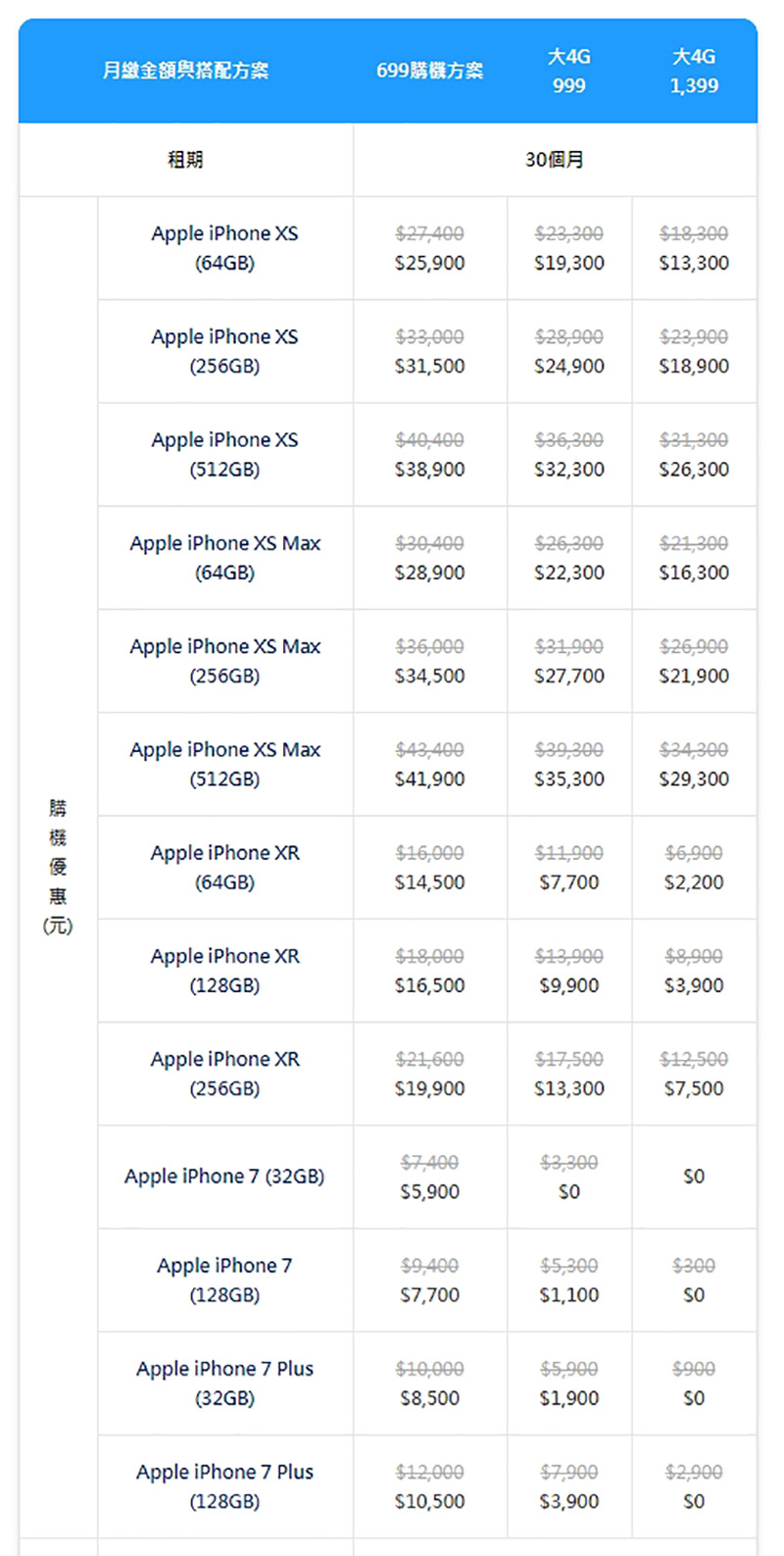This screenshot has width=784, height=1556.
Task: Open Apple iPhone 7 Plus (128GB) label
Action: click(224, 1486)
